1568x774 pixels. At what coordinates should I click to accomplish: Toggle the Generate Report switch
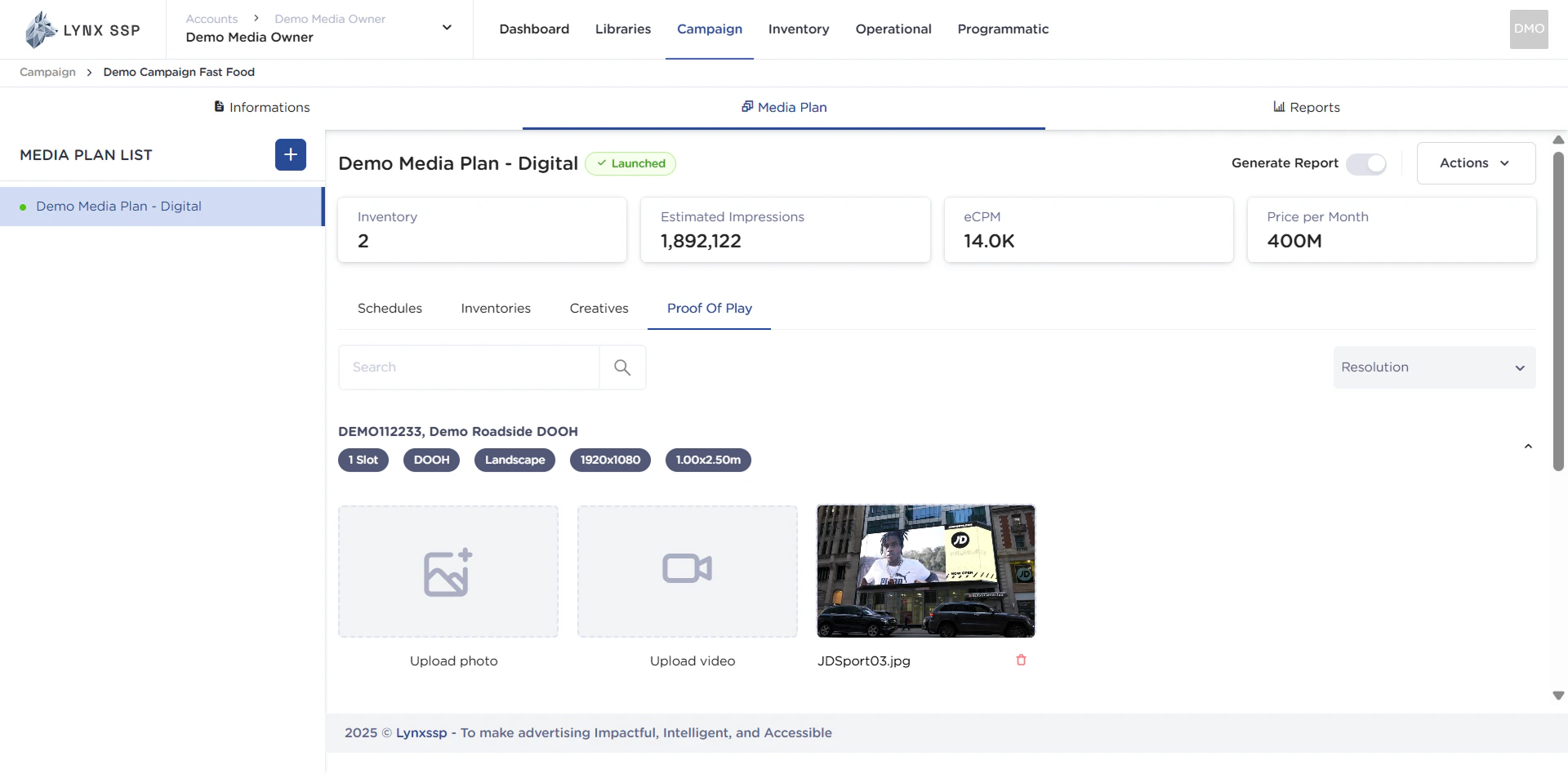(1366, 164)
